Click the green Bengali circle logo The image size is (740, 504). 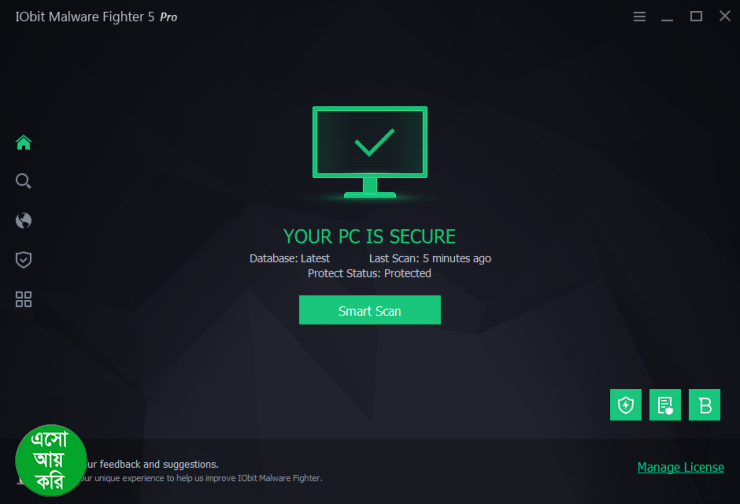(51, 460)
